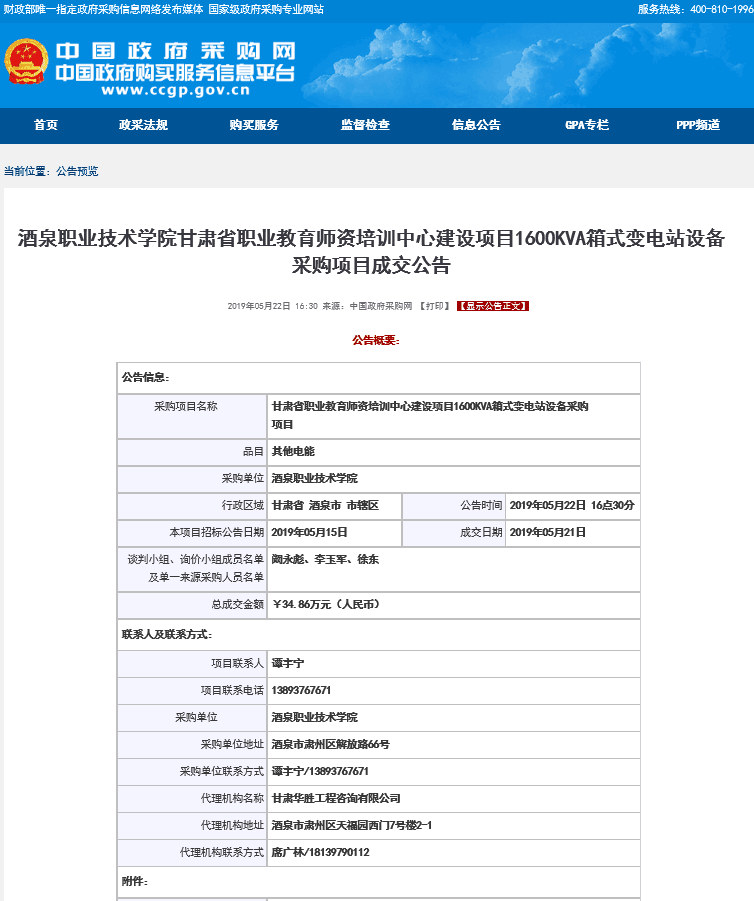Switch to the GPA专栏 section
The width and height of the screenshot is (754, 901).
tap(586, 125)
